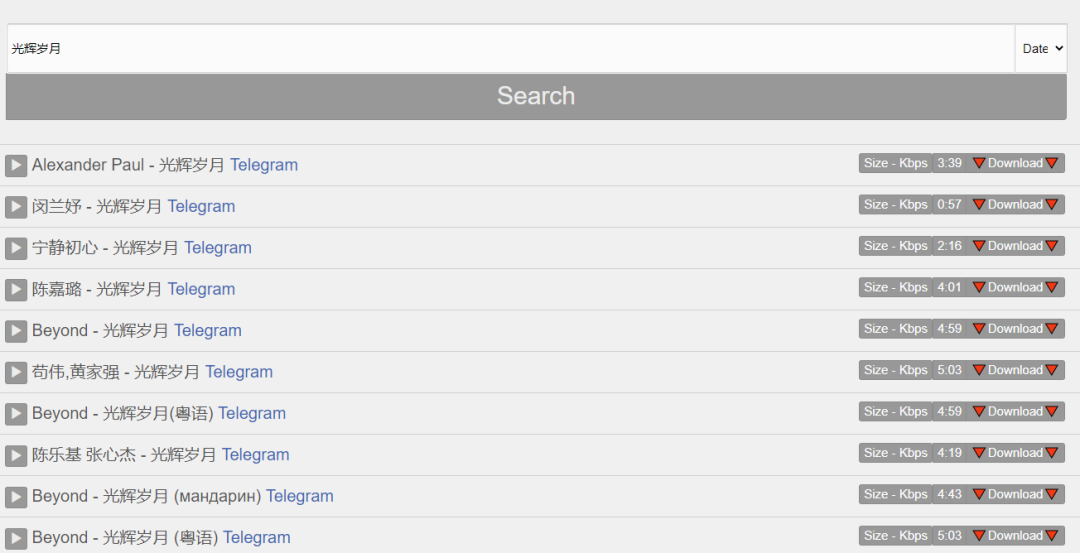1080x553 pixels.
Task: Download the Alexander Paul 3:39 song
Action: tap(1015, 163)
